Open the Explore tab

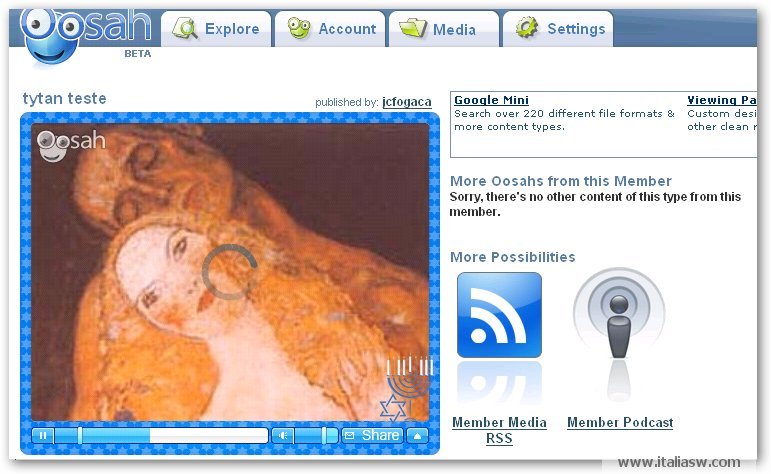pos(216,29)
